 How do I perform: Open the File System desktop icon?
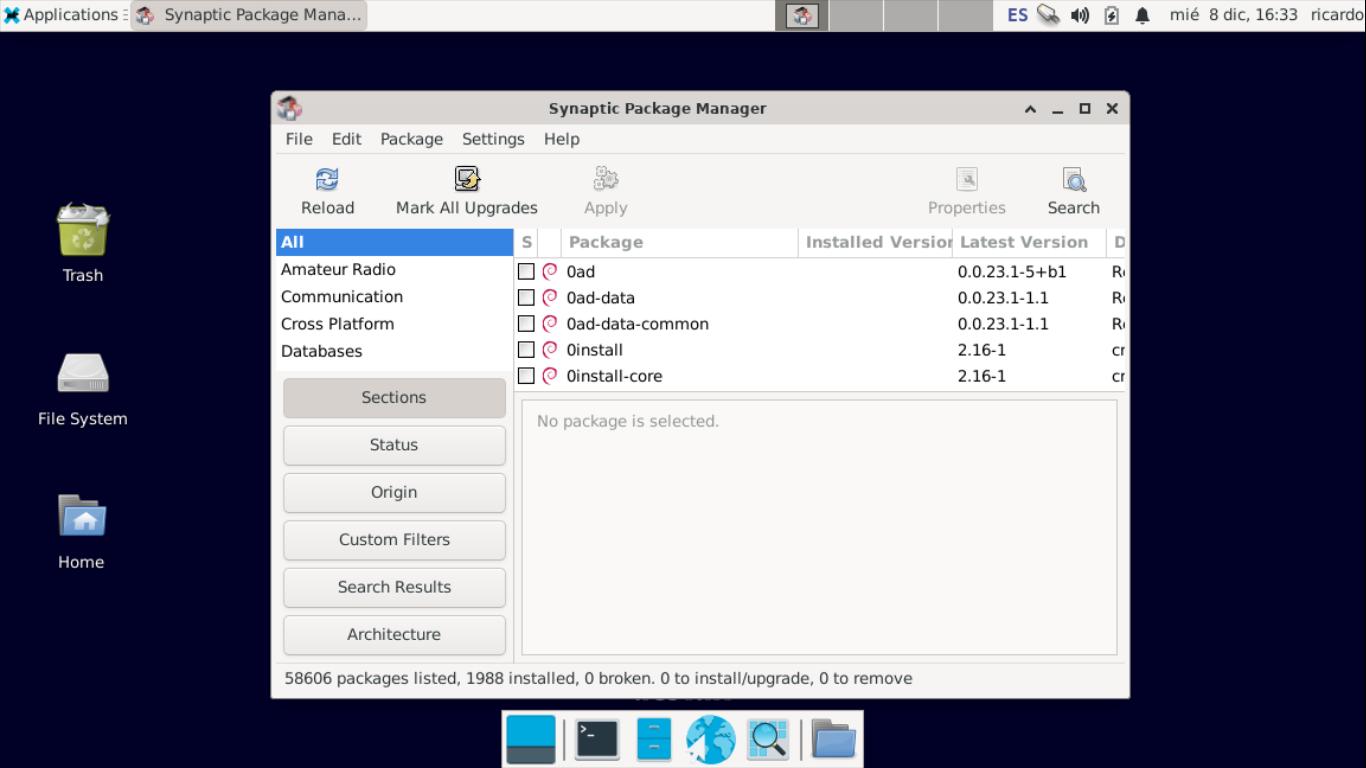point(83,374)
